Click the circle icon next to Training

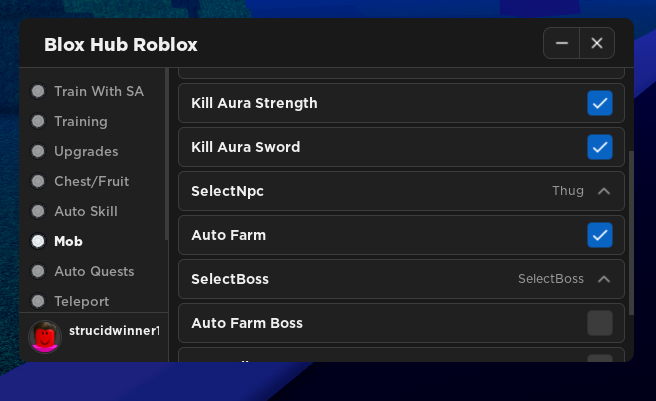tap(38, 121)
